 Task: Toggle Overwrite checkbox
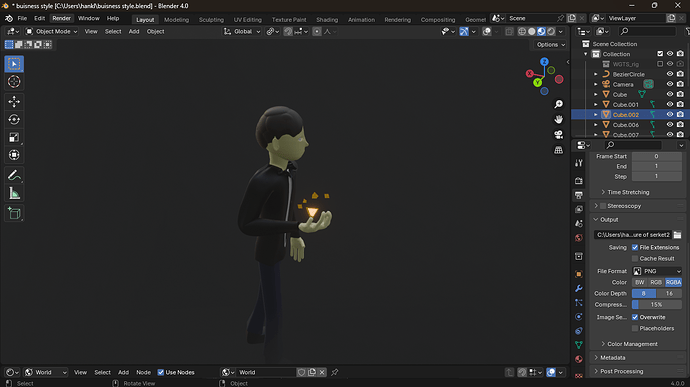[635, 317]
